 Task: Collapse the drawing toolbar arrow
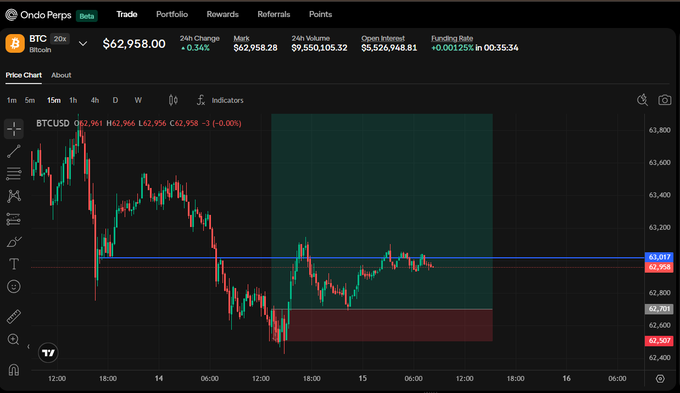tap(29, 346)
